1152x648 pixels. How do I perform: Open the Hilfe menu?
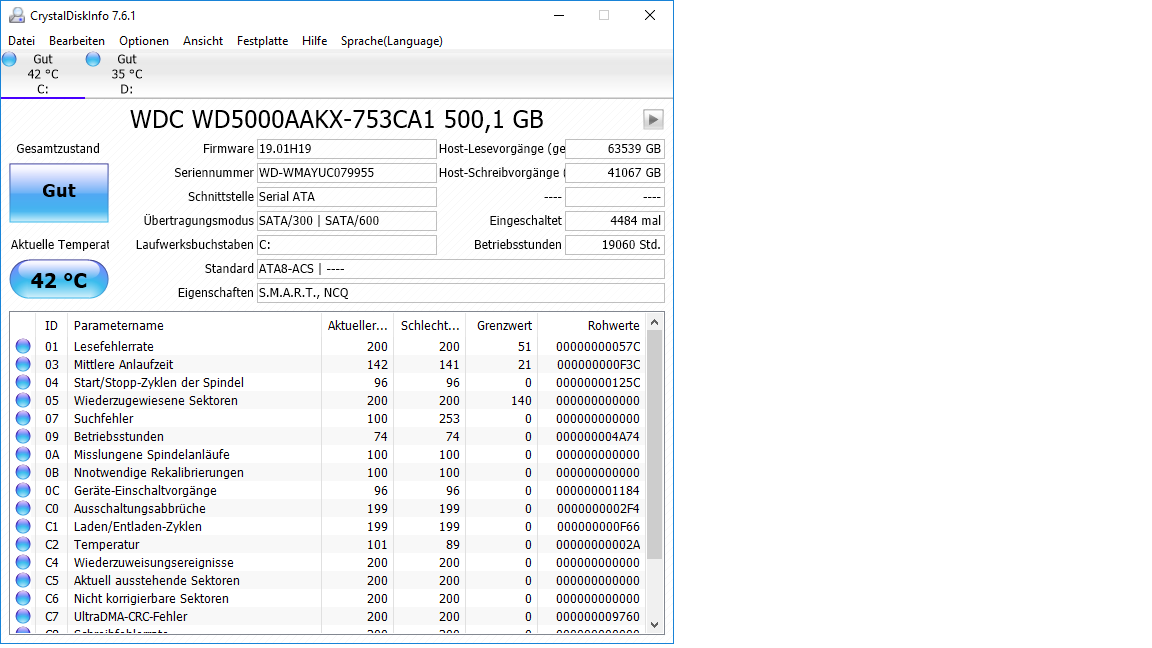click(x=314, y=41)
